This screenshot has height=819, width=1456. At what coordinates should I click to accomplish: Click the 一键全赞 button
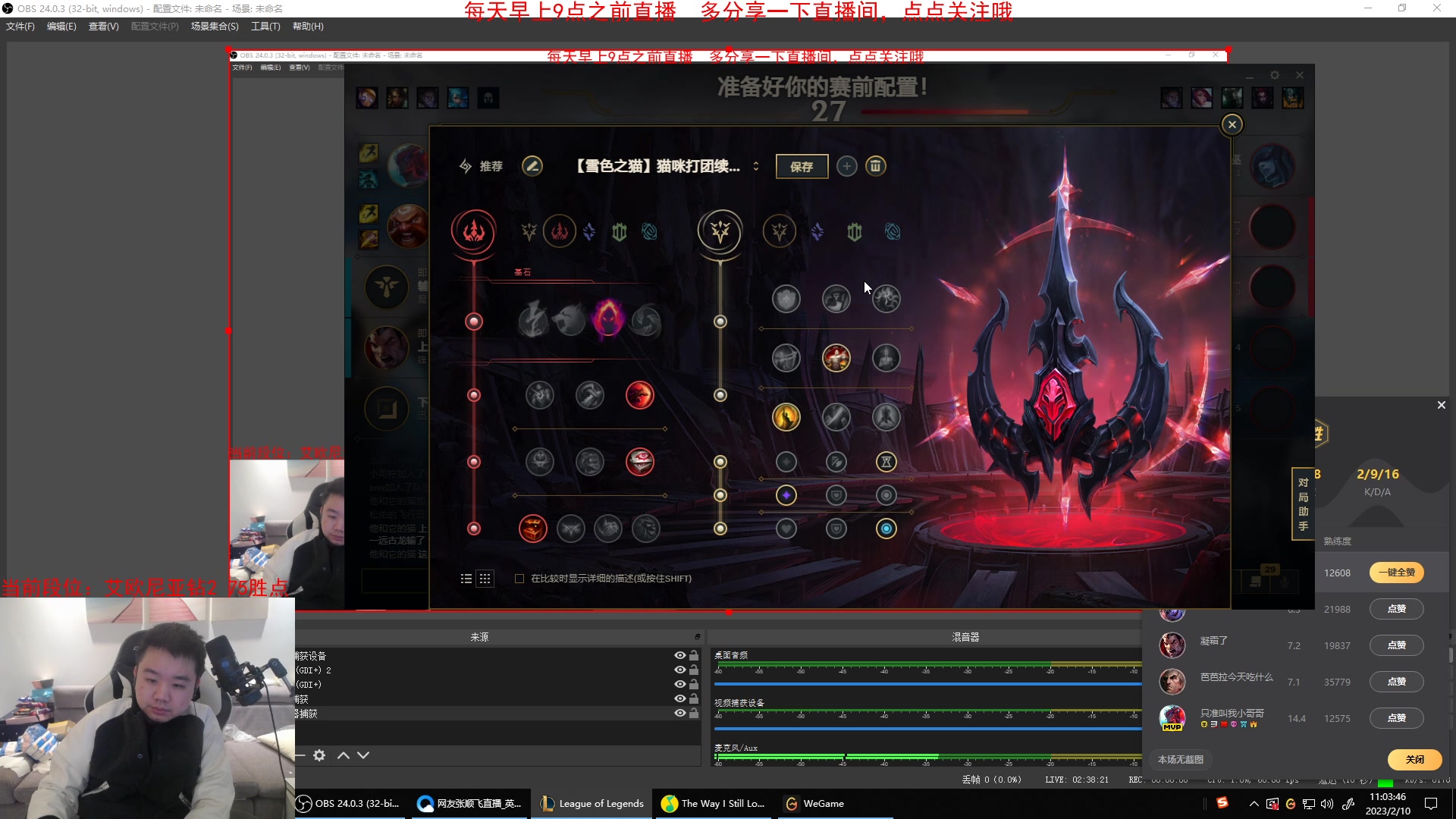pos(1397,573)
